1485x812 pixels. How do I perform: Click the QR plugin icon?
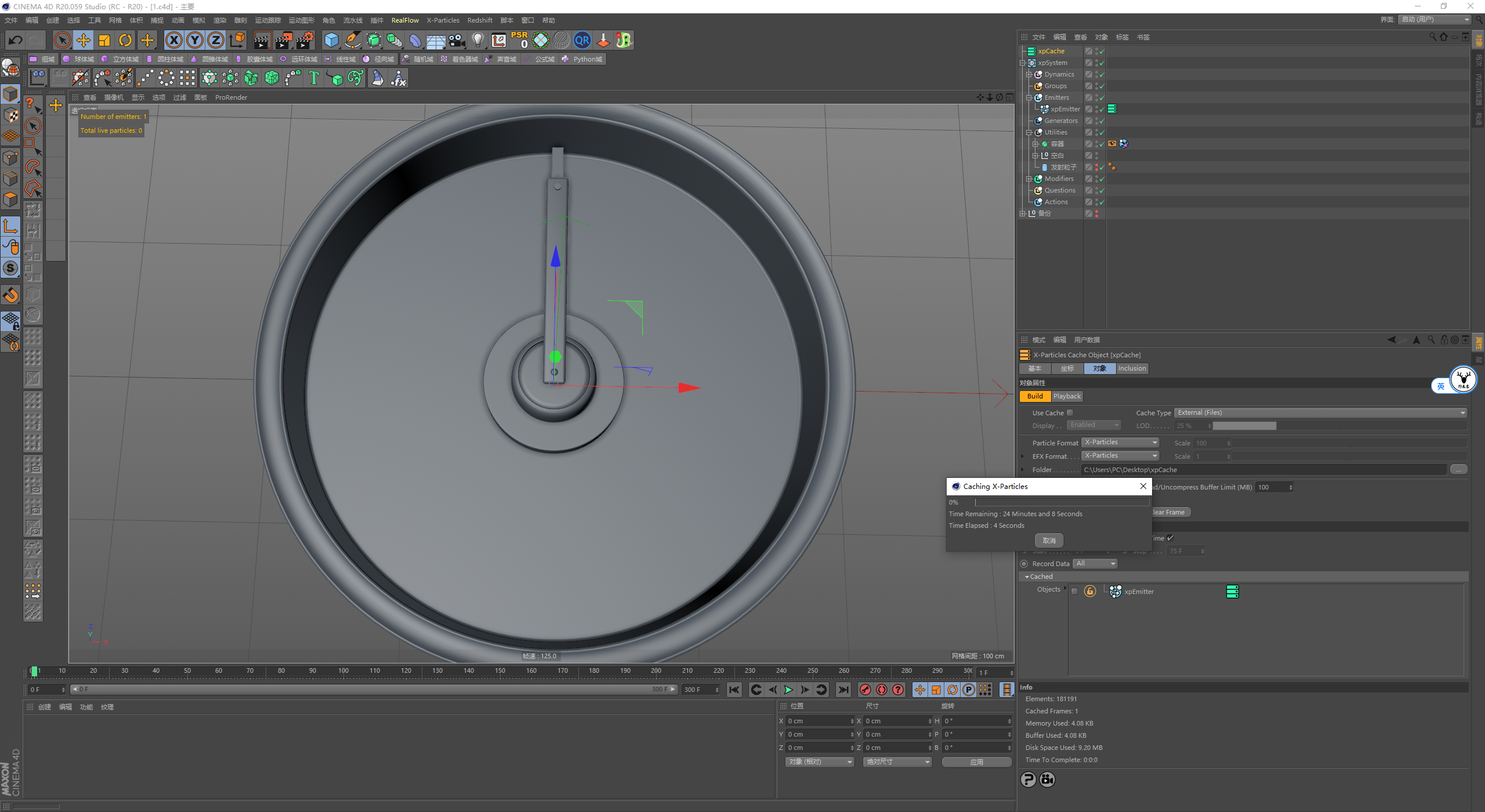point(582,40)
